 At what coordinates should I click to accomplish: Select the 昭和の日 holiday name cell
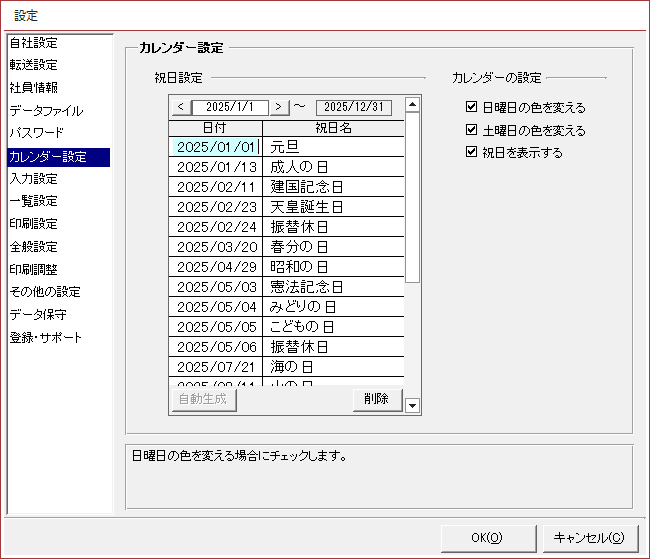[x=333, y=267]
